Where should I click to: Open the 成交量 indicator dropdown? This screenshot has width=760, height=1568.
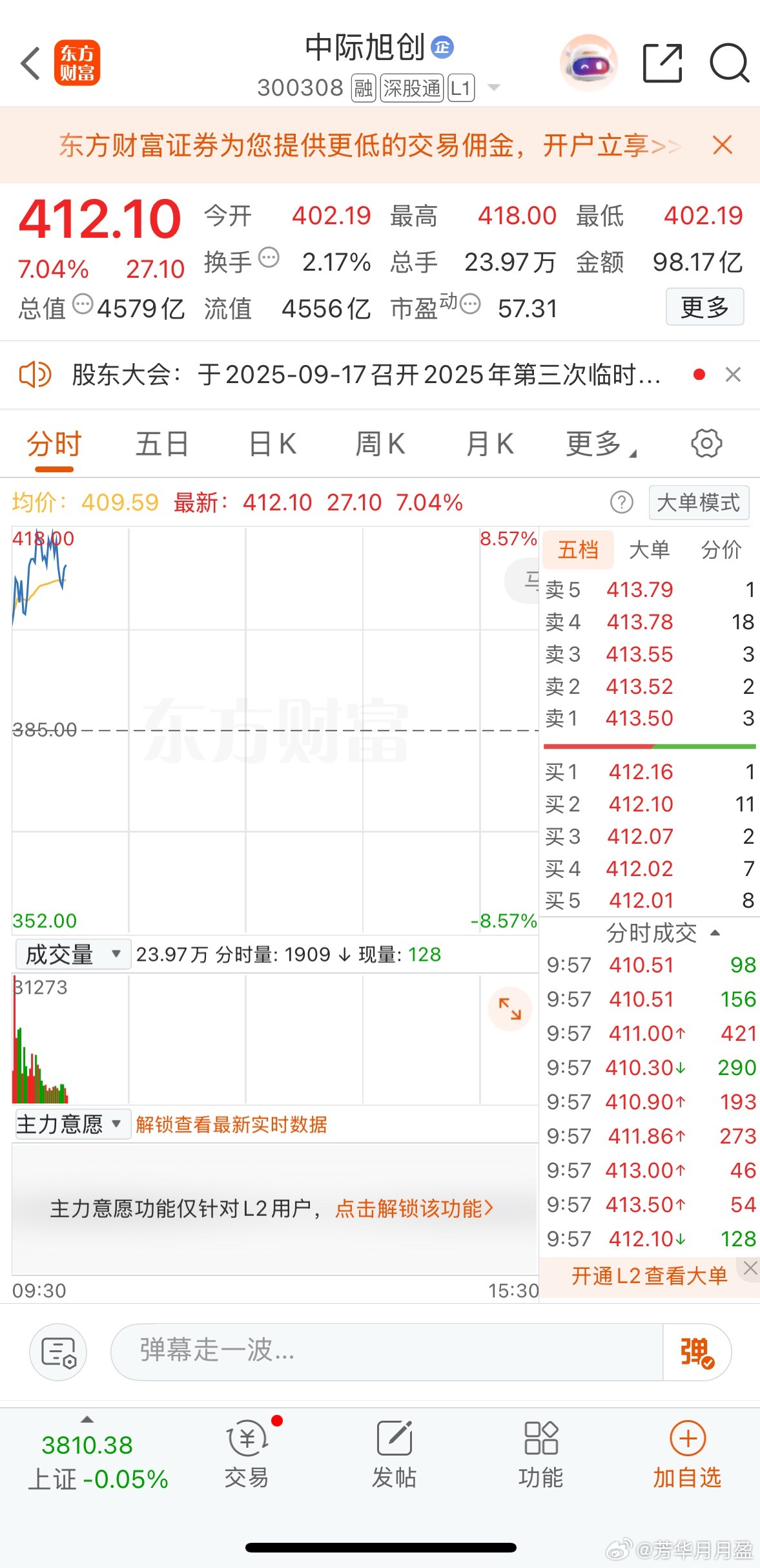point(73,954)
